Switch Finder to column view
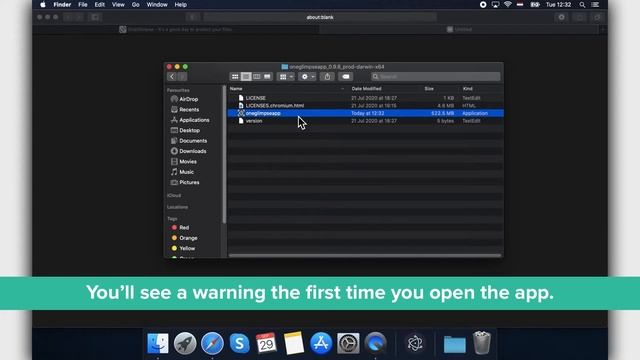Screen dimensions: 640x360 pos(256,77)
